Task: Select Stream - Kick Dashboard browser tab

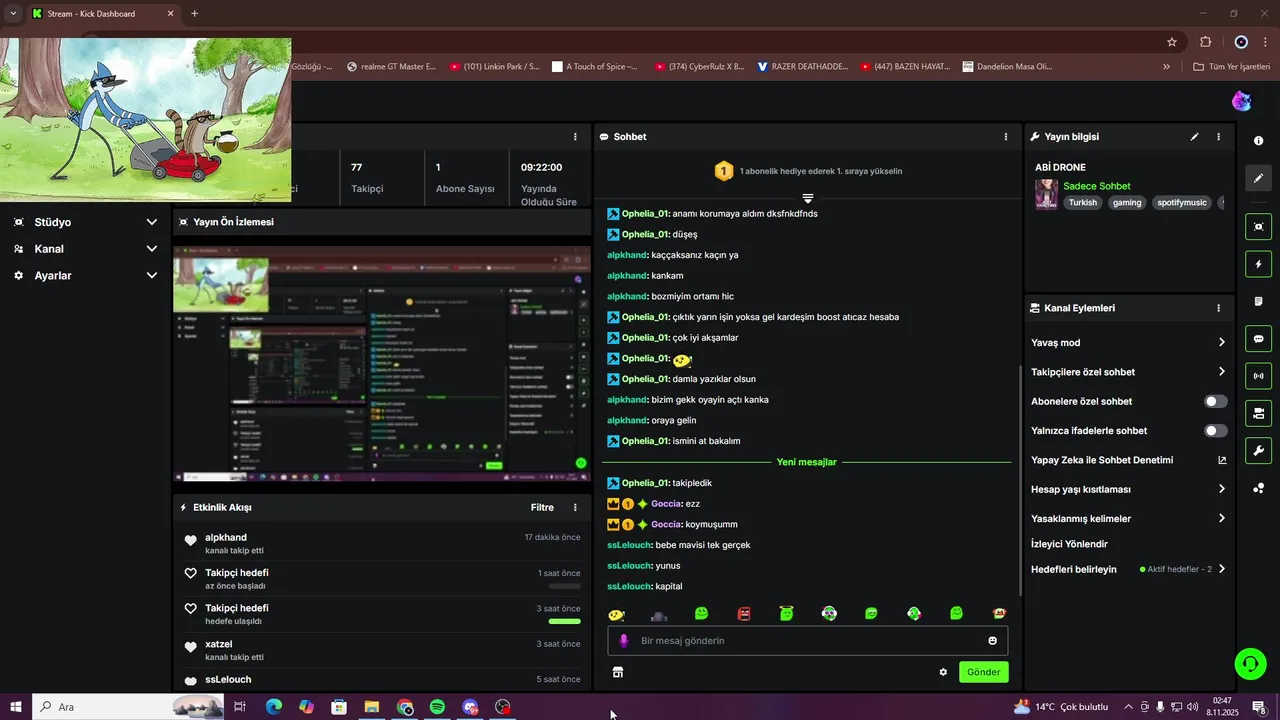Action: point(103,14)
